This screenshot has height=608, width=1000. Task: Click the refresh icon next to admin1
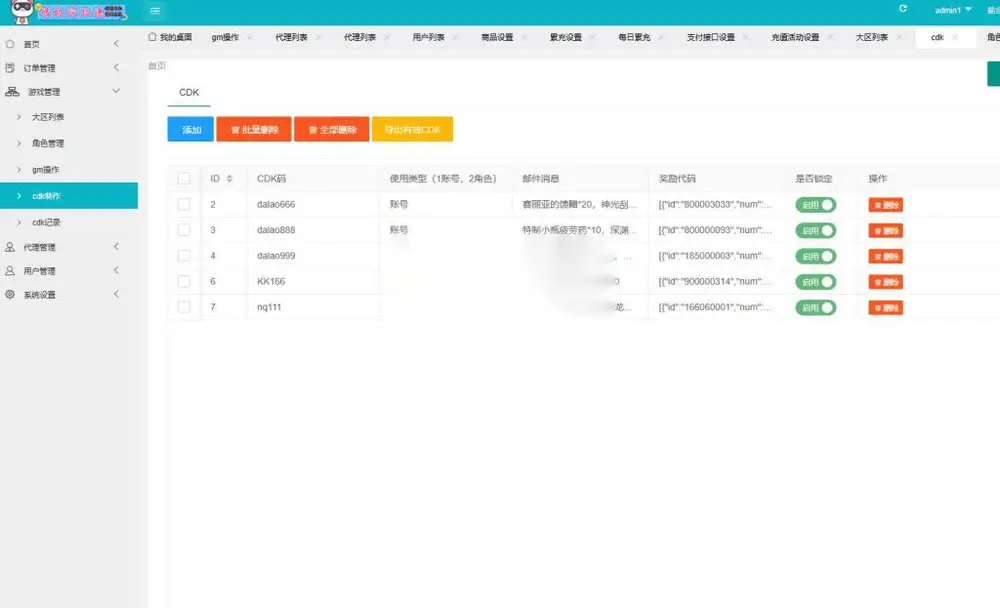903,8
